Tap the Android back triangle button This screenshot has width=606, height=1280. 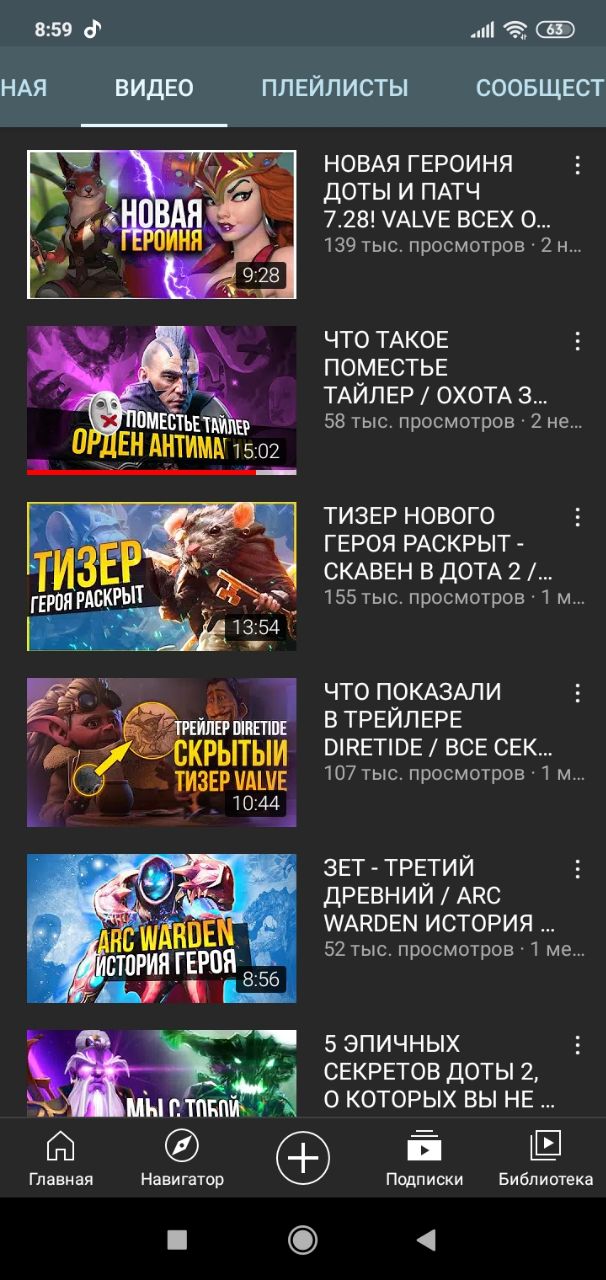tap(426, 1240)
